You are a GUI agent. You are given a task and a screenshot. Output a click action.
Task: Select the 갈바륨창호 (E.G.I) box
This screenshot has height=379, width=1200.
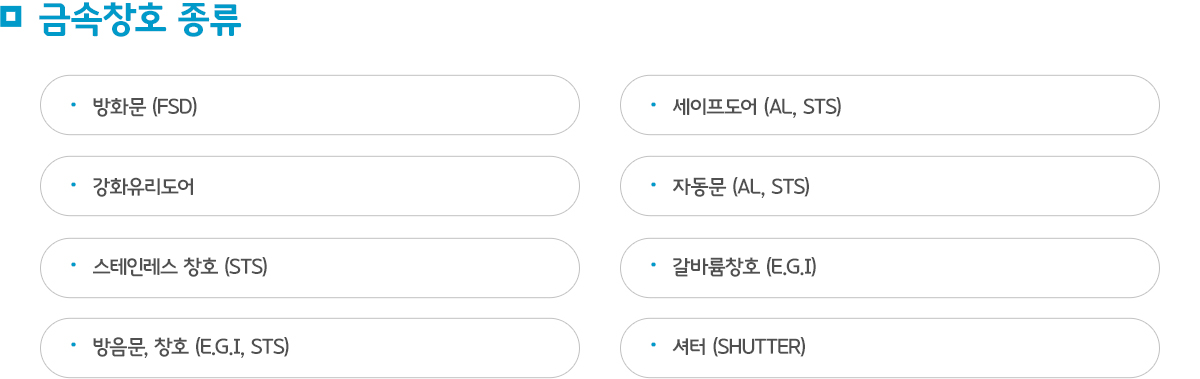click(x=890, y=267)
